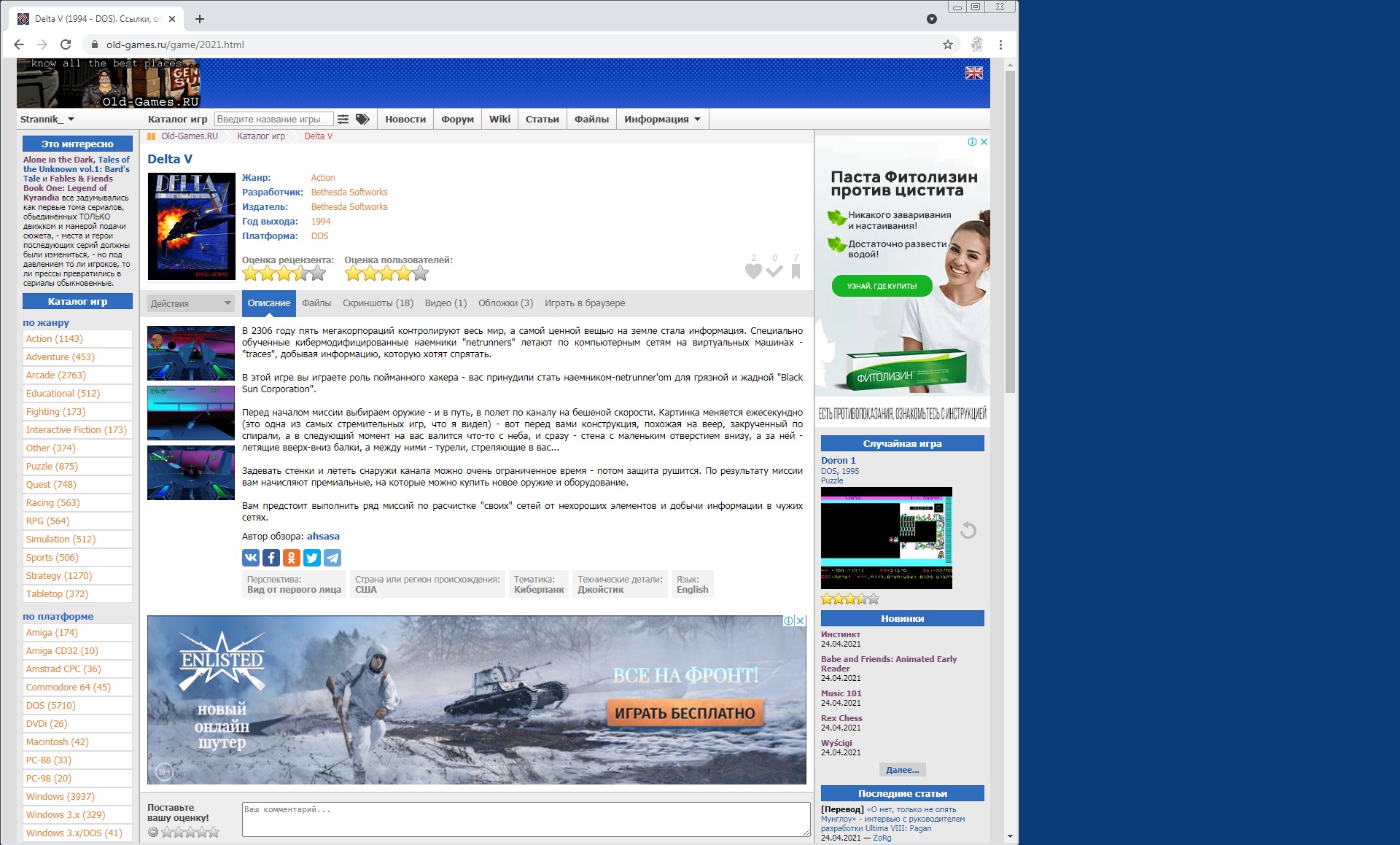Refresh random game with circular arrow

[x=968, y=530]
